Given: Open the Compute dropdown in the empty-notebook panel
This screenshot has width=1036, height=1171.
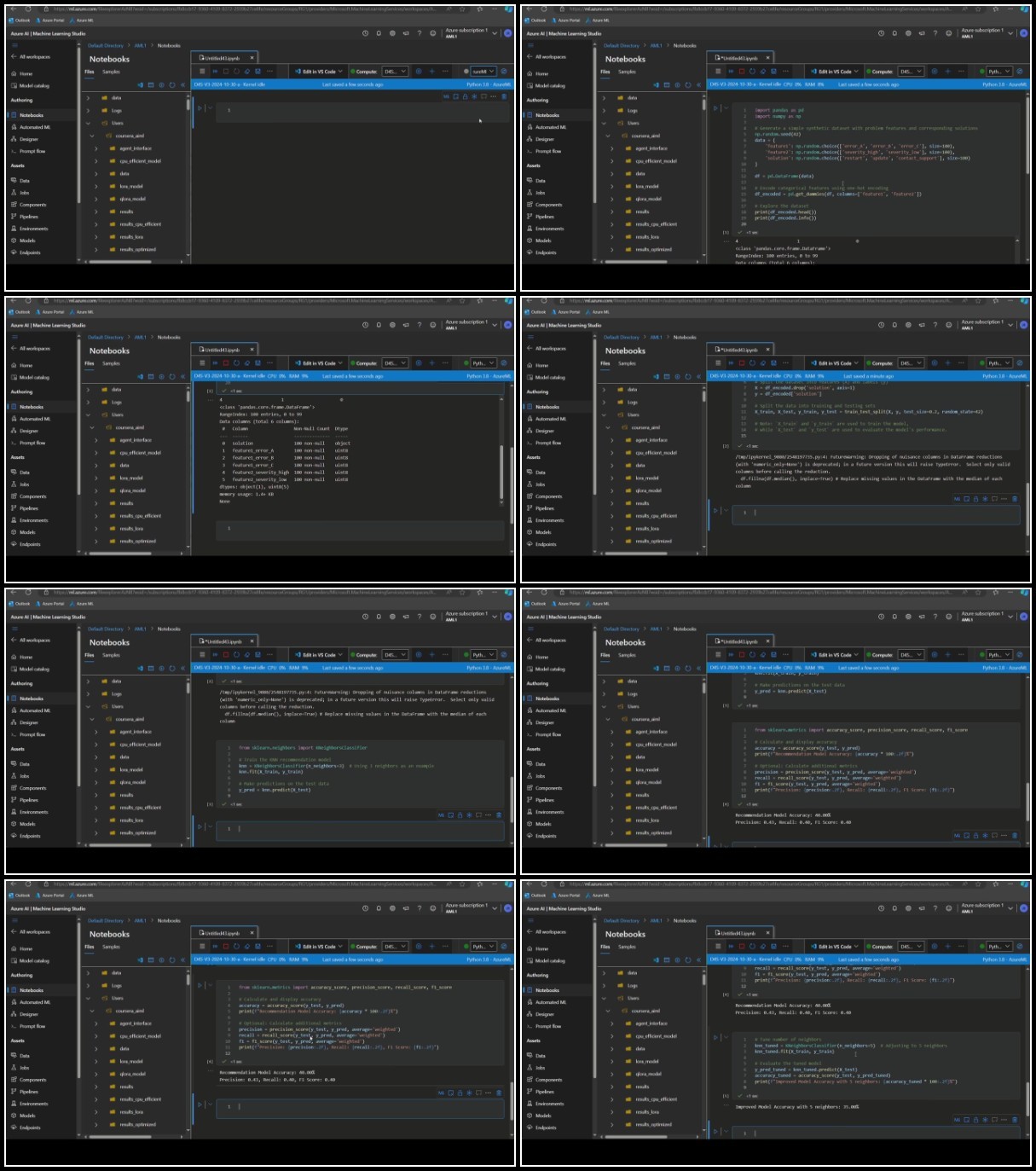Looking at the screenshot, I should 395,72.
